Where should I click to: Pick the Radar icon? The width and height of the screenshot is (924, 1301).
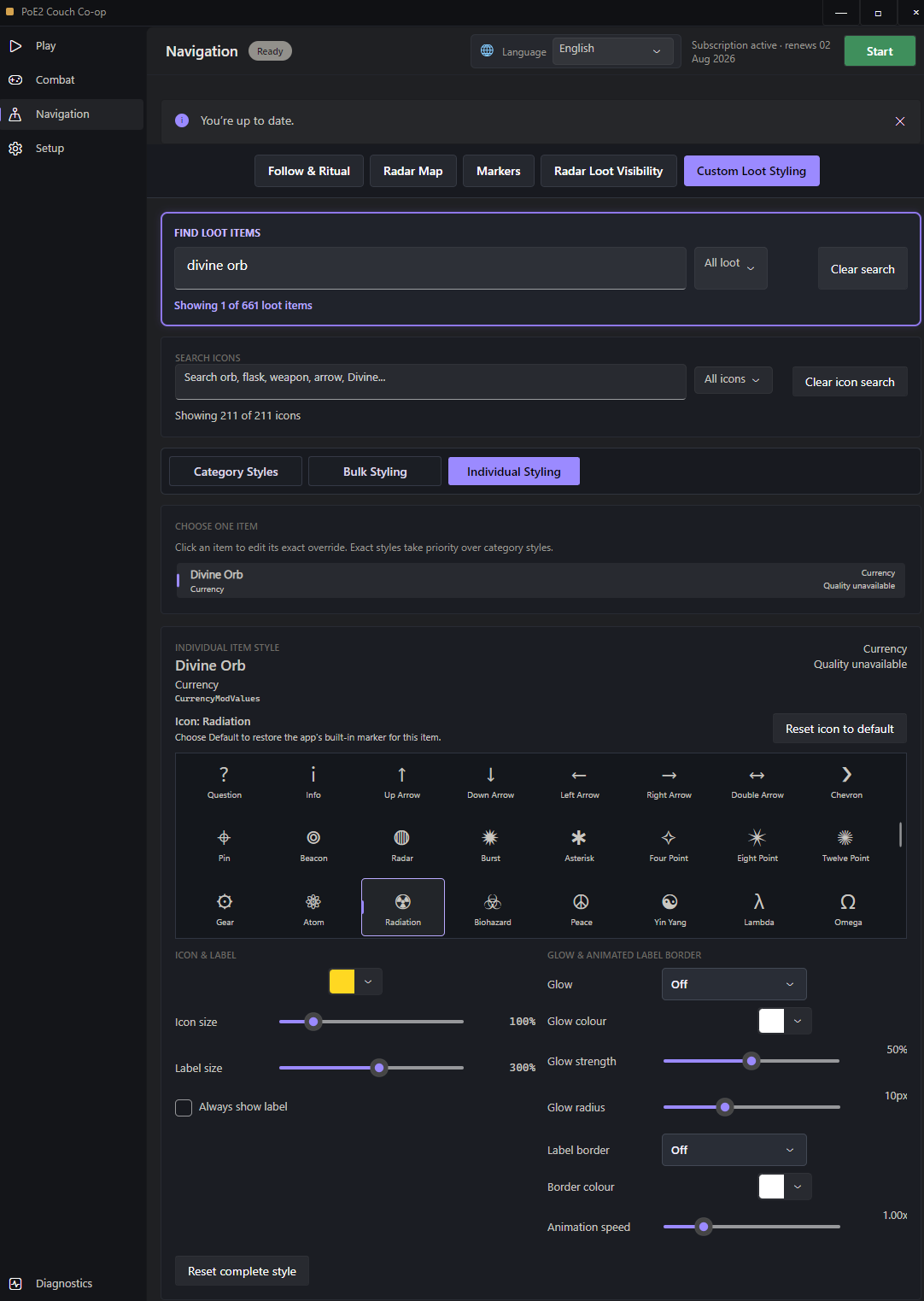[x=402, y=844]
